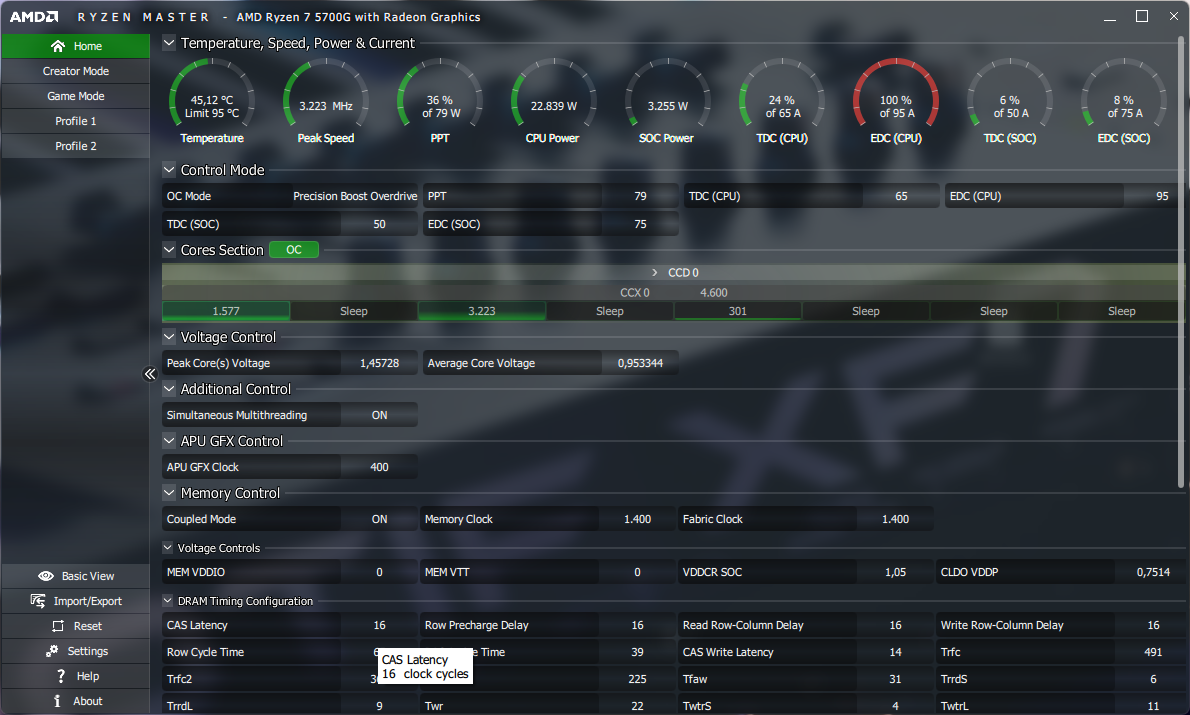The image size is (1190, 715).
Task: Click Peak Core(s) Voltage 1,45728 value
Action: [379, 364]
